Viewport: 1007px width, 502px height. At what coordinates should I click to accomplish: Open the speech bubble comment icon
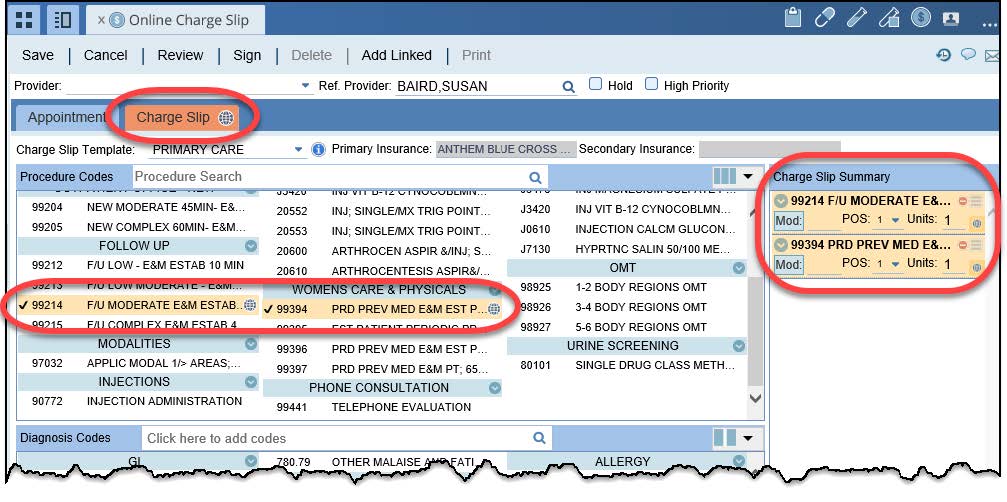[x=968, y=56]
